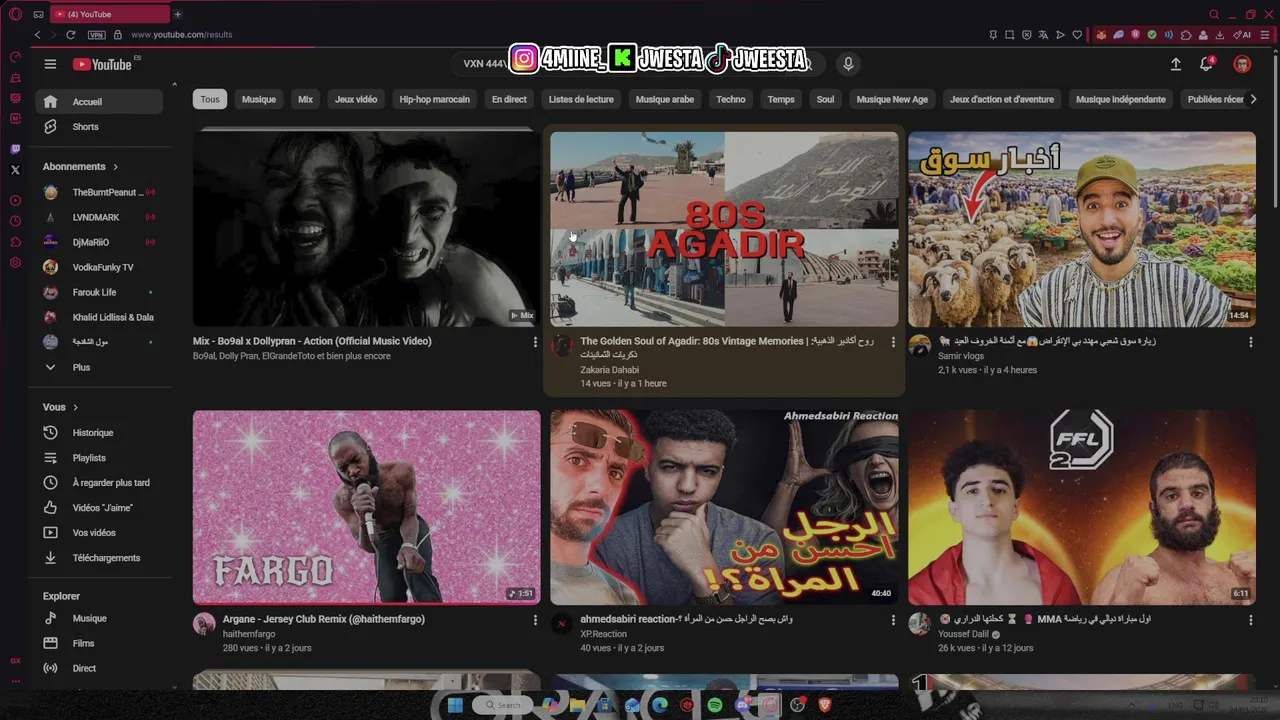Image resolution: width=1280 pixels, height=720 pixels.
Task: Open File Explorer from the taskbar
Action: [x=577, y=705]
